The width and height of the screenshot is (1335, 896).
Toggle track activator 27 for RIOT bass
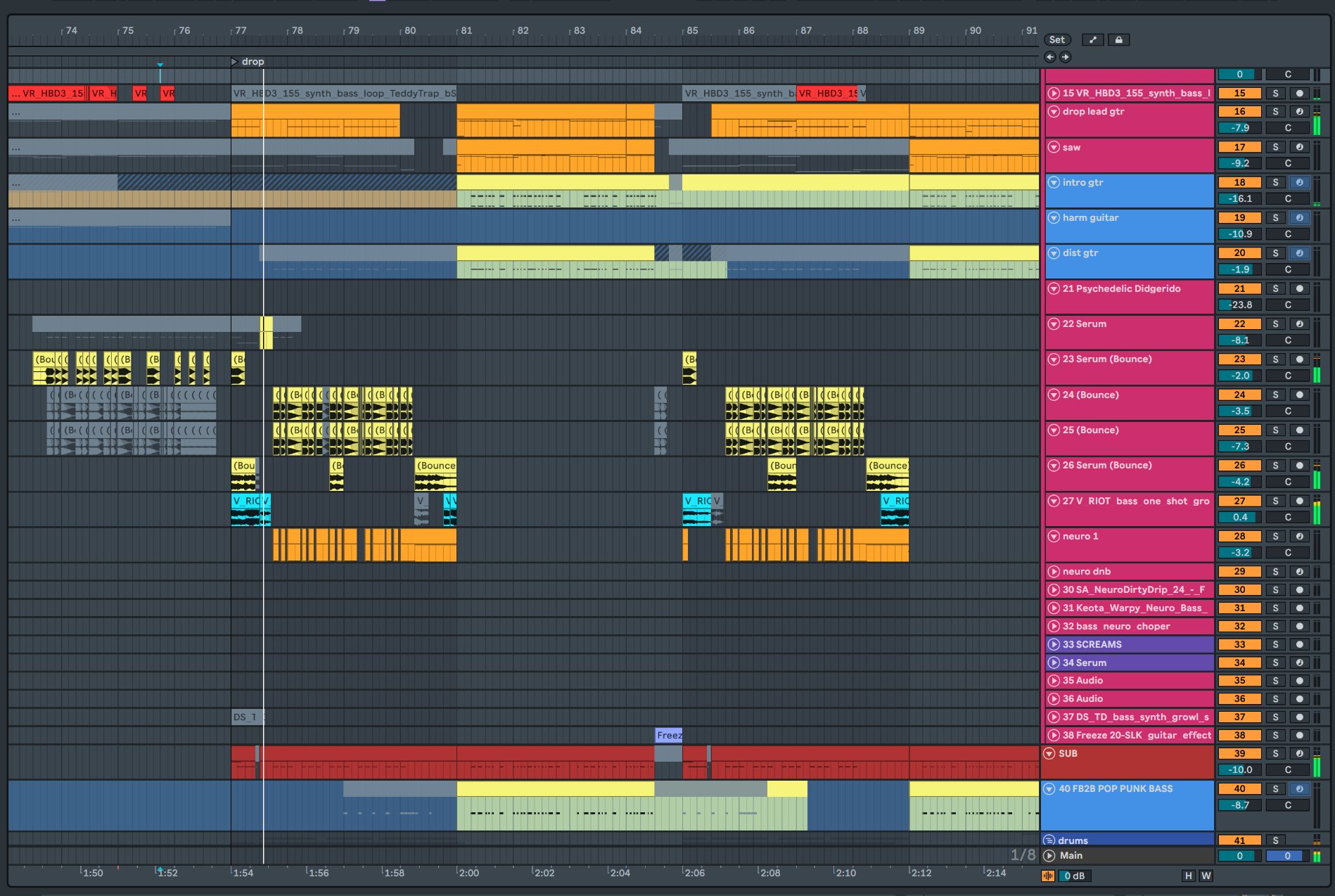(1239, 501)
